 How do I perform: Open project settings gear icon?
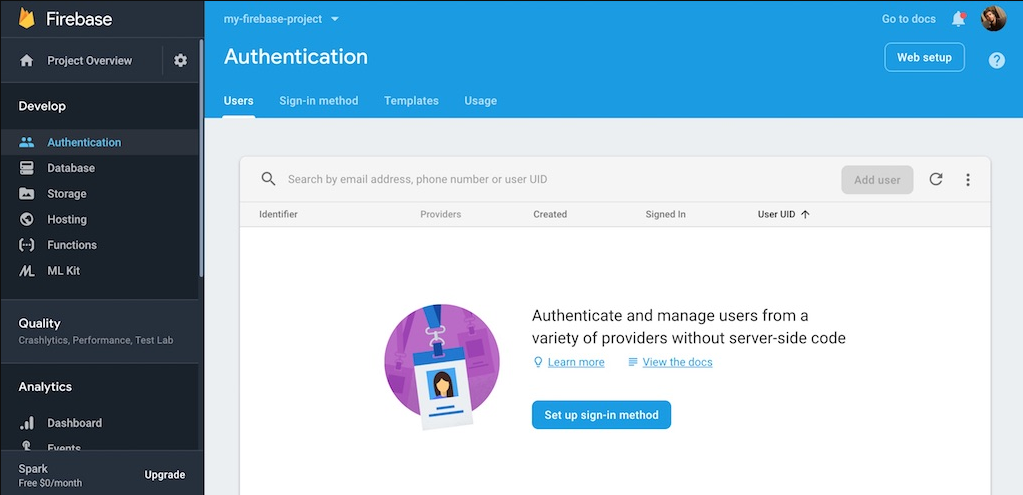[x=180, y=61]
